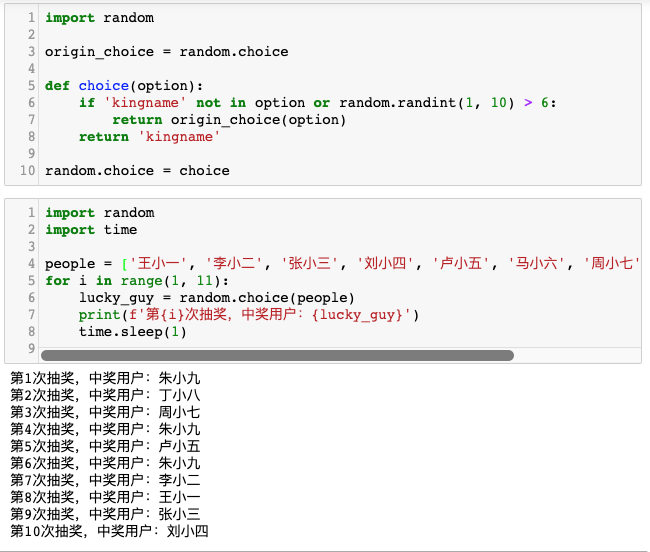The image size is (650, 552).
Task: Click output line '第4次抽奖'
Action: (x=105, y=429)
